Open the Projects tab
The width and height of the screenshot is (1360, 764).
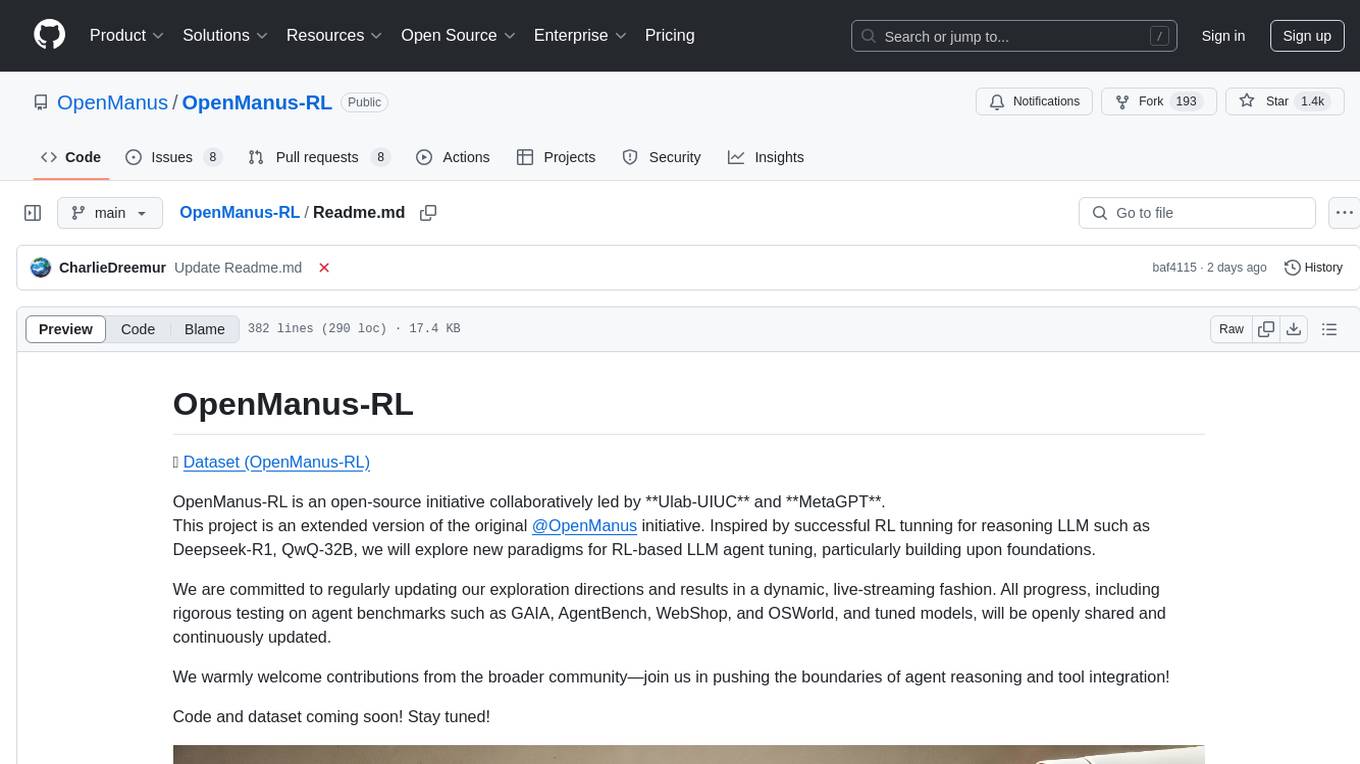(x=556, y=157)
